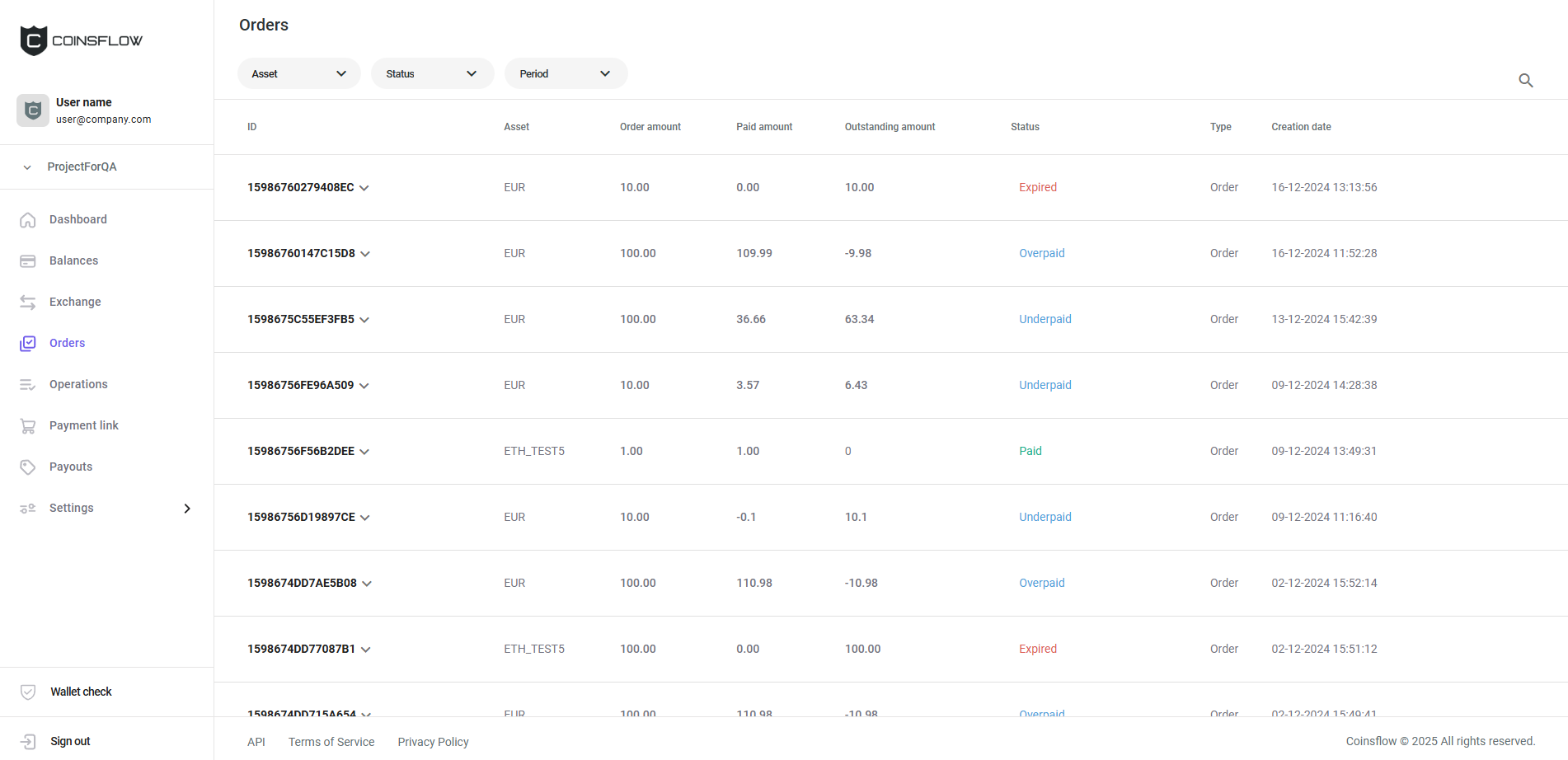Click the search magnifier icon

(x=1525, y=80)
